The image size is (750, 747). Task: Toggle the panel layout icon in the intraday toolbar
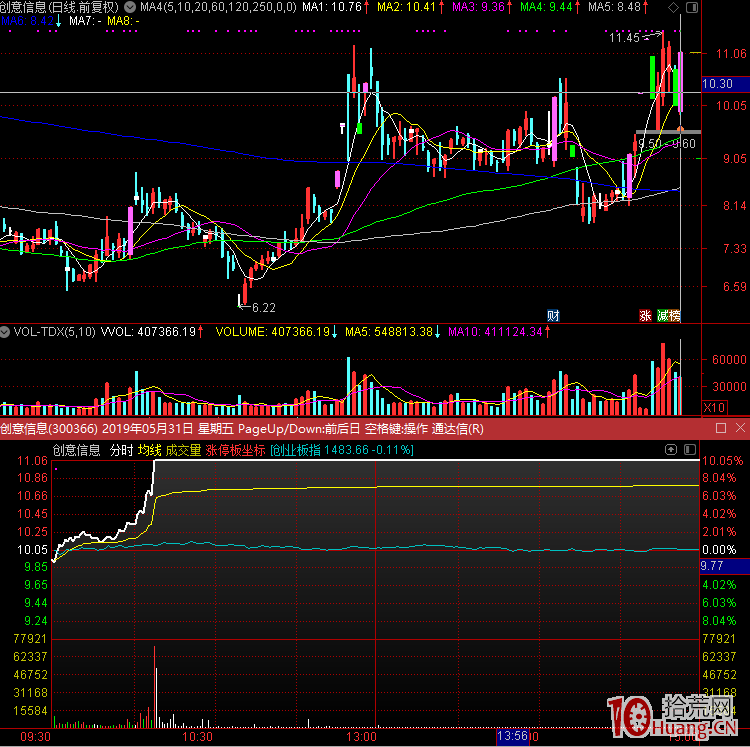pos(690,450)
